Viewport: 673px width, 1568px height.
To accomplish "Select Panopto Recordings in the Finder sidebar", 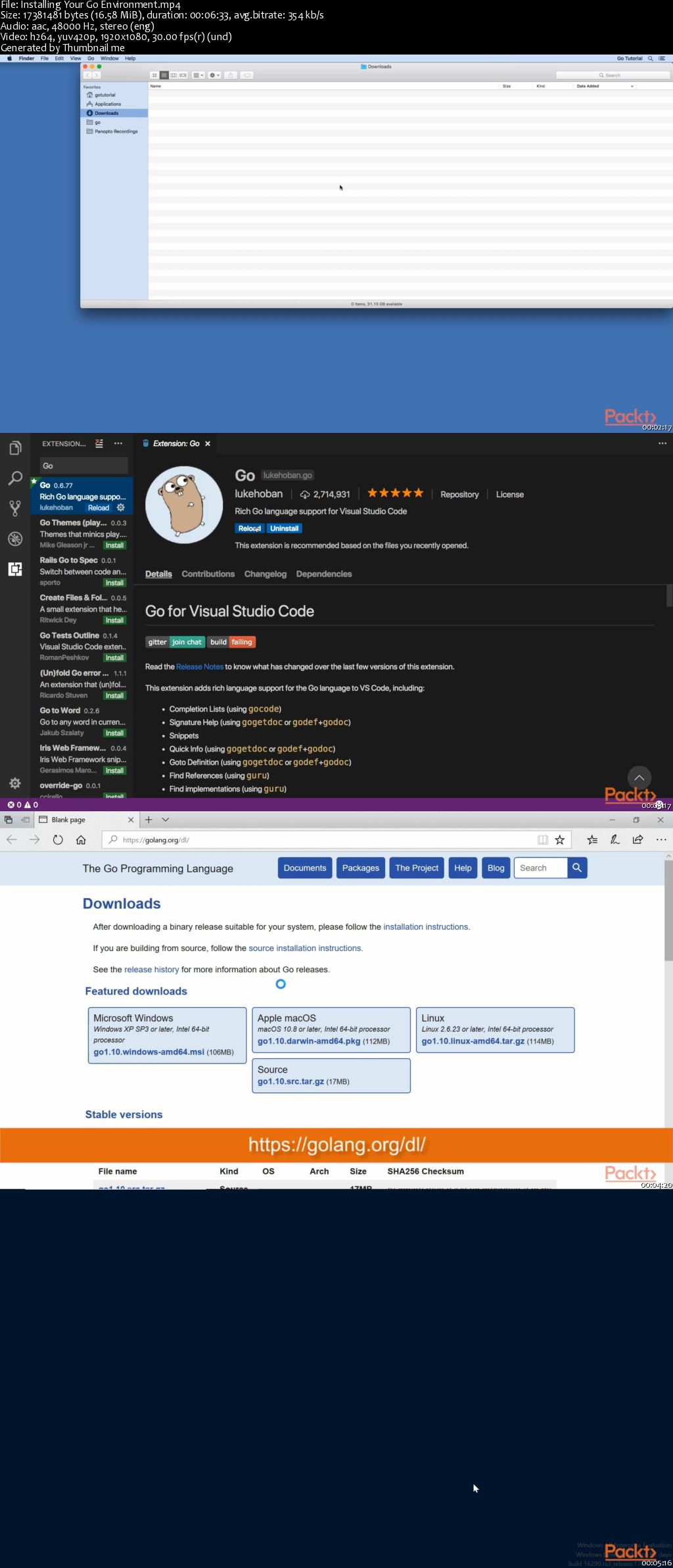I will [116, 131].
